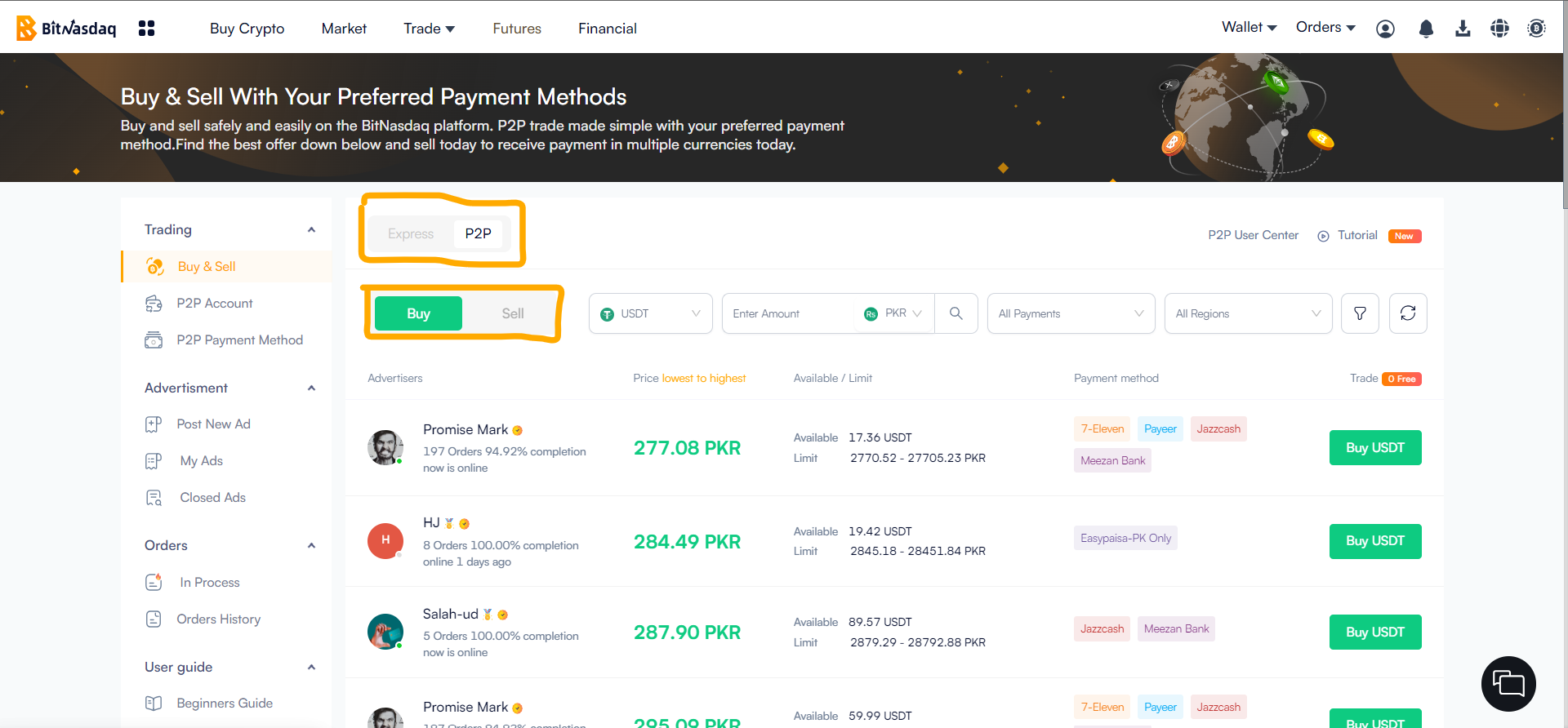Switch to Sell mode

(513, 313)
